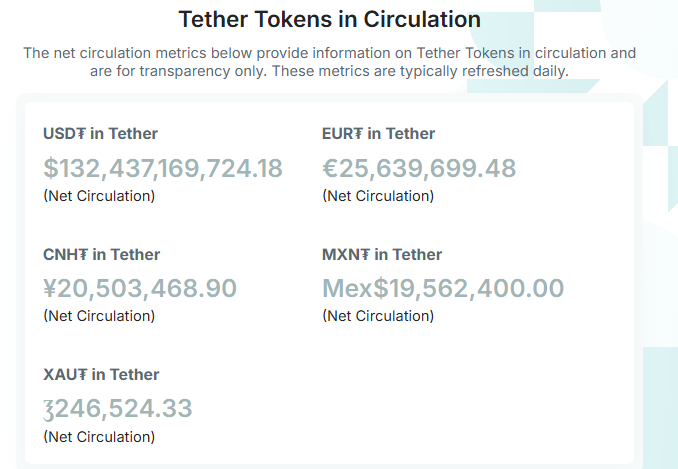The image size is (678, 469).
Task: Click the "Tether Tokens in Circulation" heading
Action: click(329, 19)
